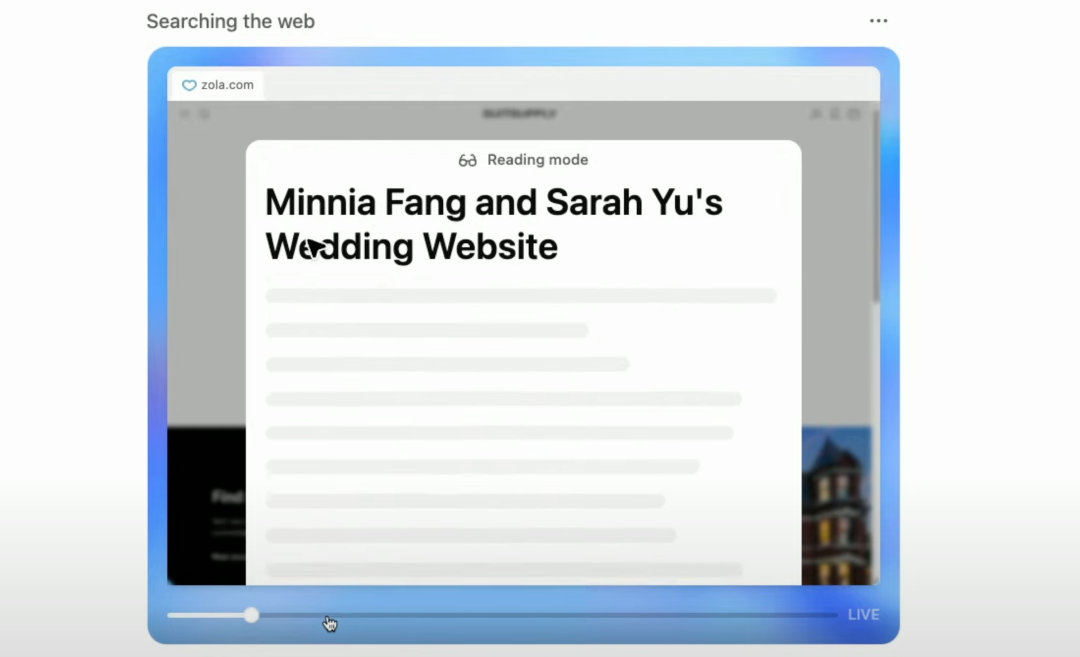Click the building photo thumbnail
The width and height of the screenshot is (1080, 657).
click(836, 505)
